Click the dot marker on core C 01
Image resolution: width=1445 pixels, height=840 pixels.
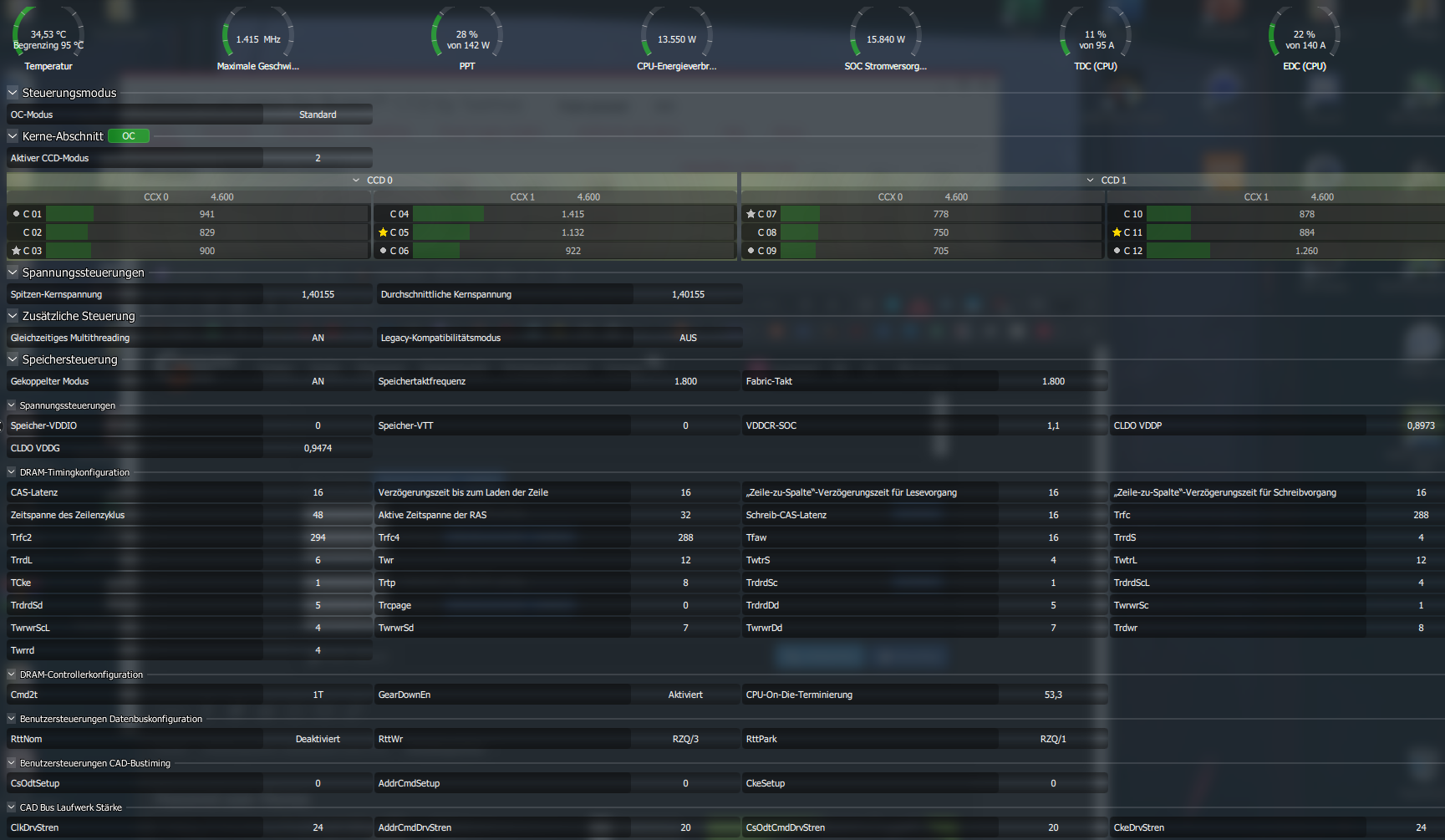tap(16, 214)
